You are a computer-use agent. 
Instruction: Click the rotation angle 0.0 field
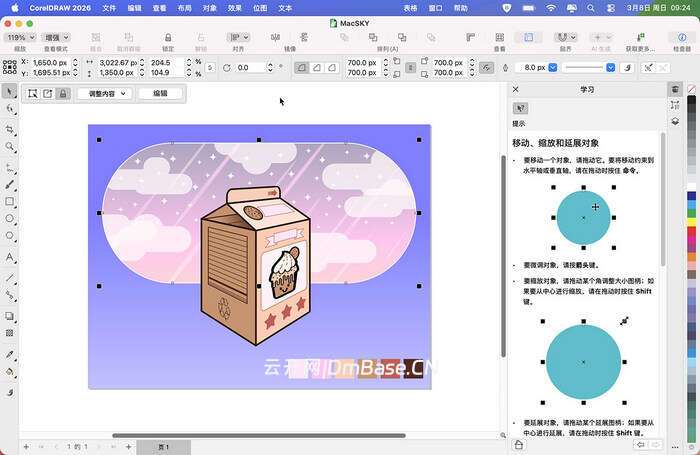point(251,67)
